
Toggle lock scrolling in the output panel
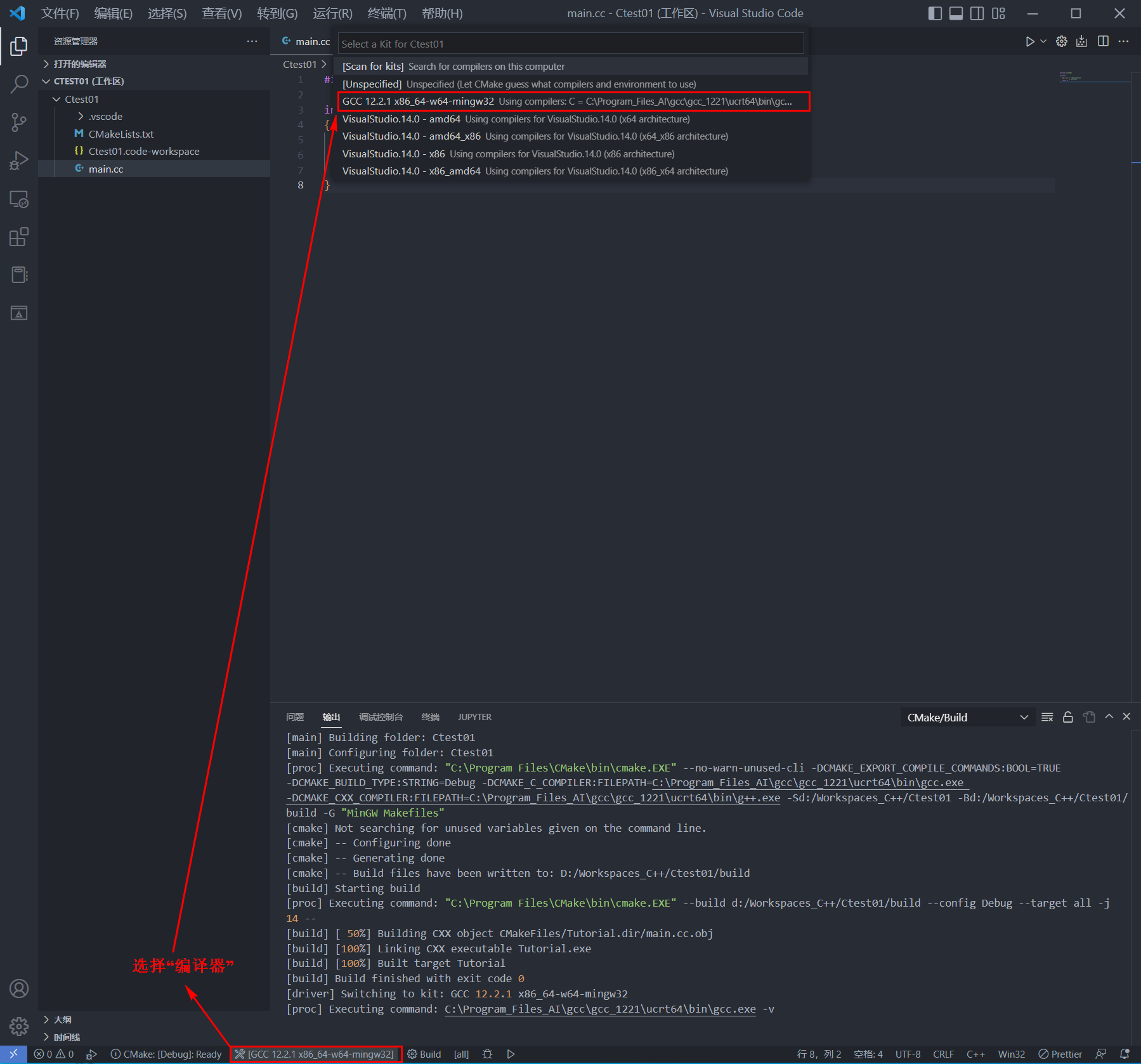point(1068,716)
